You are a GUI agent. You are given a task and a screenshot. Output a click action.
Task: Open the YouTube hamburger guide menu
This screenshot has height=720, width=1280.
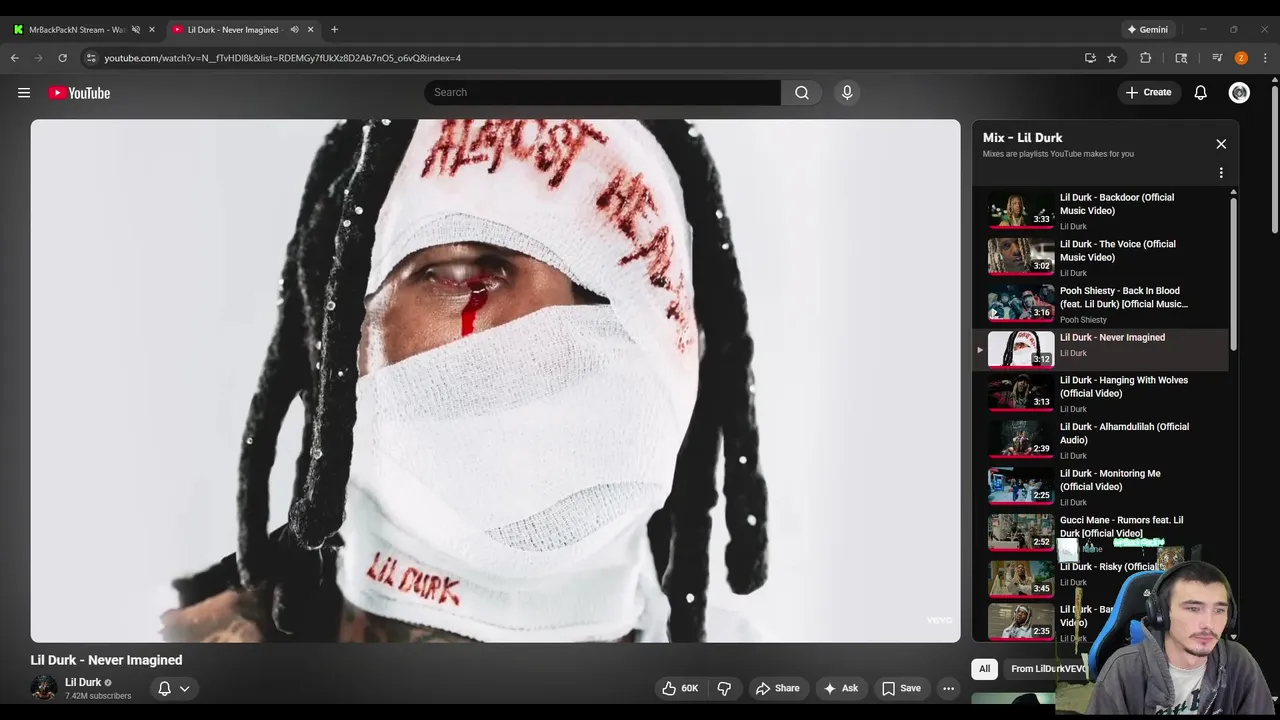pos(24,93)
